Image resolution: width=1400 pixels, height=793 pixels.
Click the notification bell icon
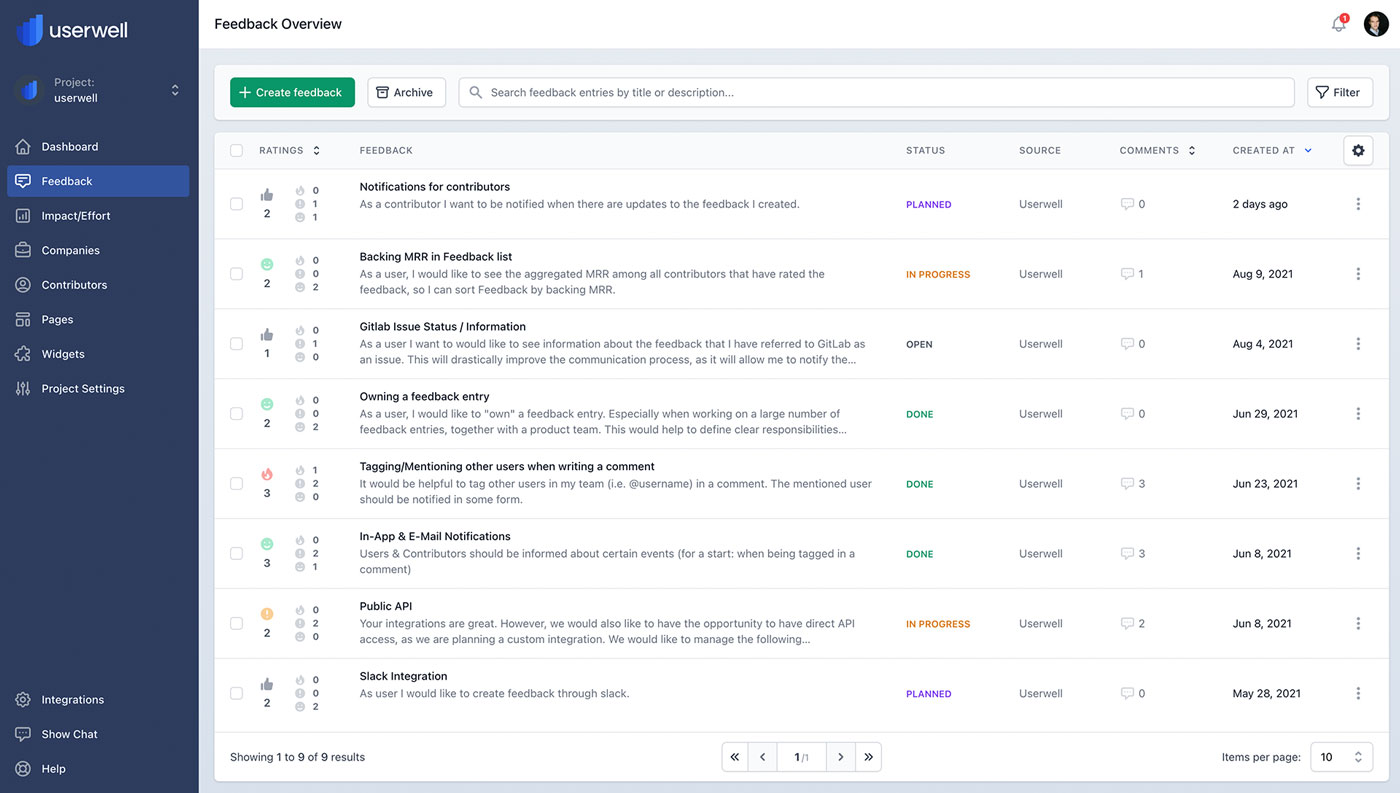(x=1338, y=24)
